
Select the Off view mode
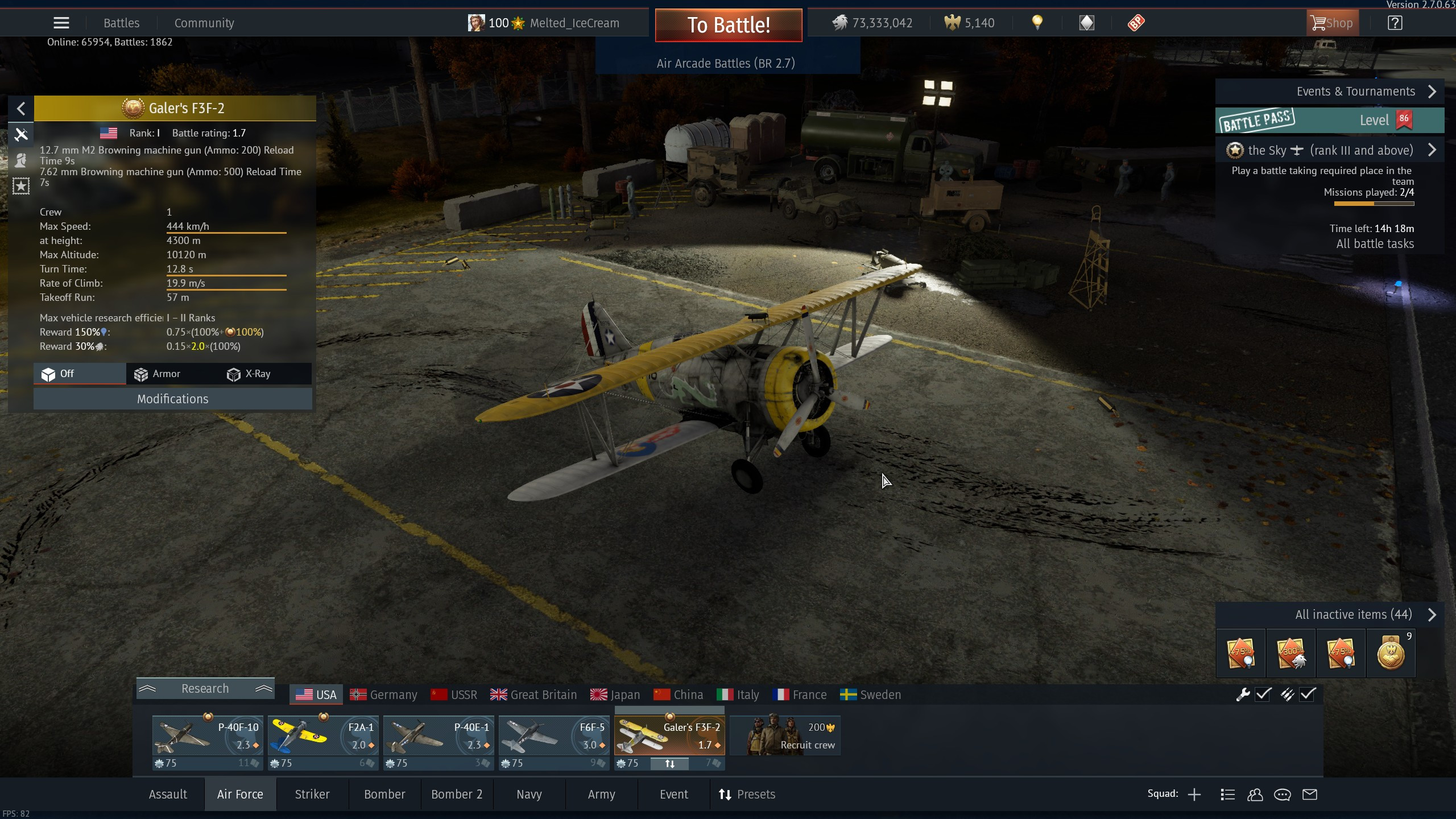80,374
